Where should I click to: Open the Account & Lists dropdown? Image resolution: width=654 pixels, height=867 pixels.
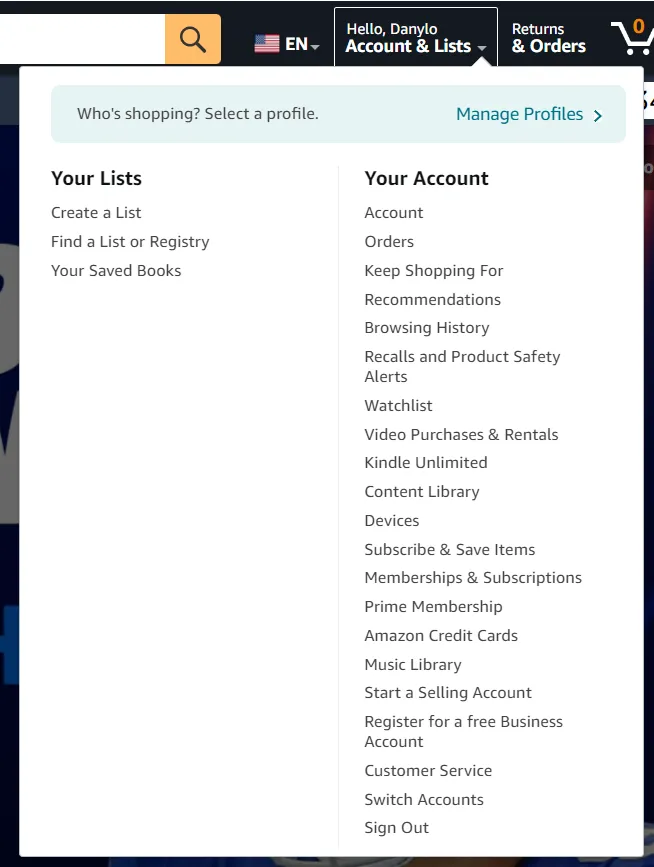[x=416, y=38]
